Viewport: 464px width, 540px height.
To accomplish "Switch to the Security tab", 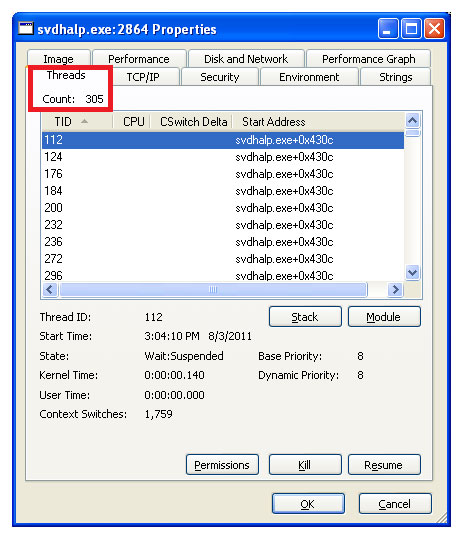I will pyautogui.click(x=220, y=77).
